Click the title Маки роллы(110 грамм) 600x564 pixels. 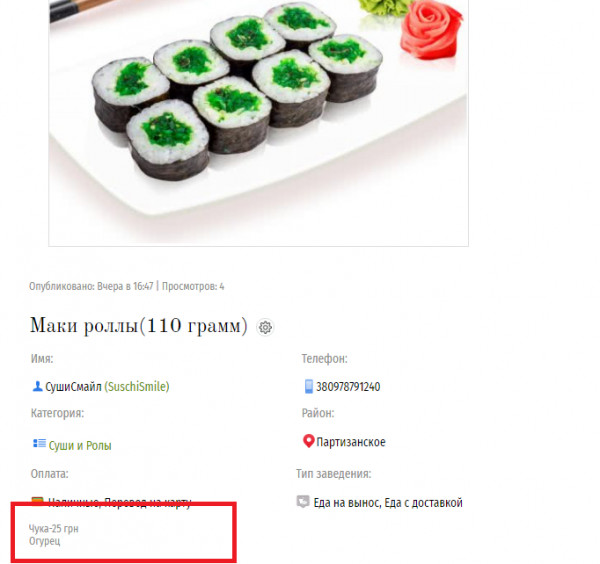coord(139,326)
